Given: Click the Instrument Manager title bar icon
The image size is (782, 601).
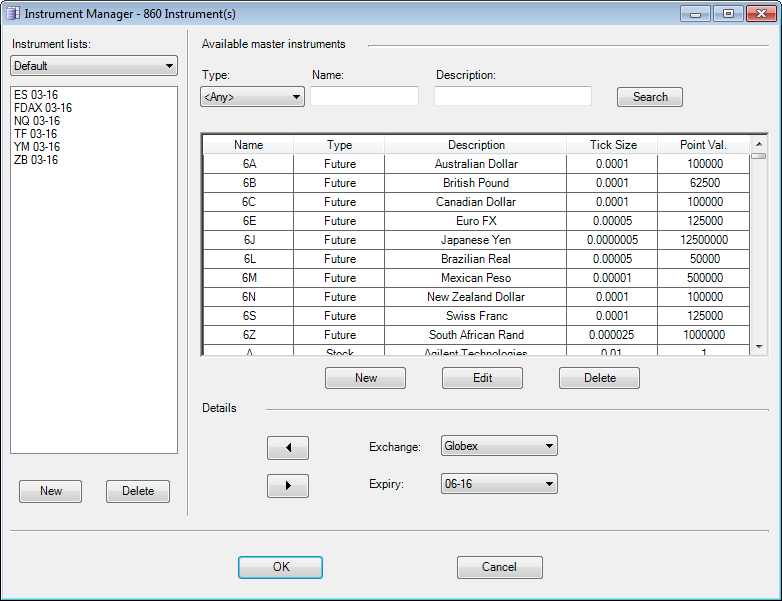Looking at the screenshot, I should [13, 13].
